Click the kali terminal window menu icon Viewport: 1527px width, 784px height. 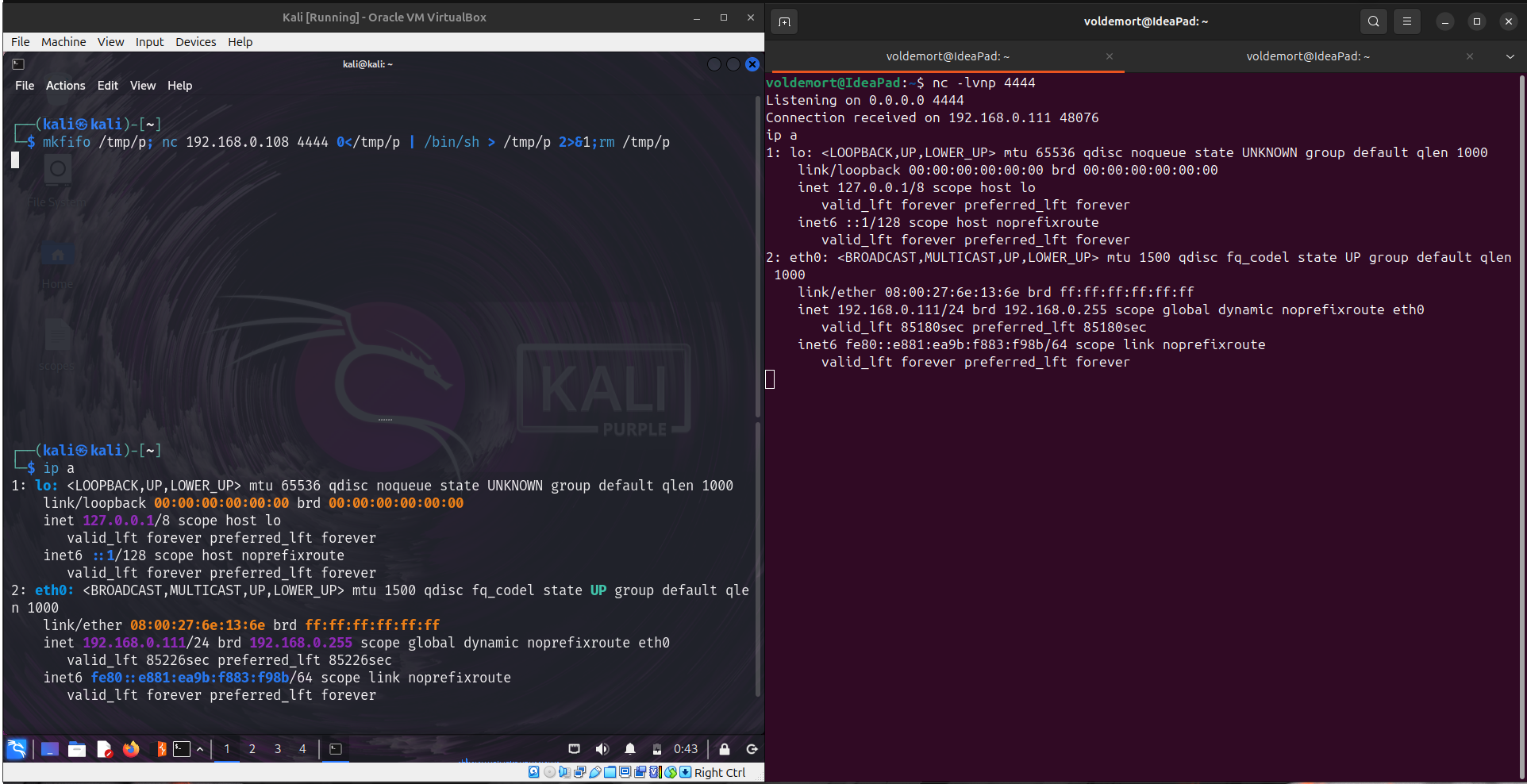18,64
